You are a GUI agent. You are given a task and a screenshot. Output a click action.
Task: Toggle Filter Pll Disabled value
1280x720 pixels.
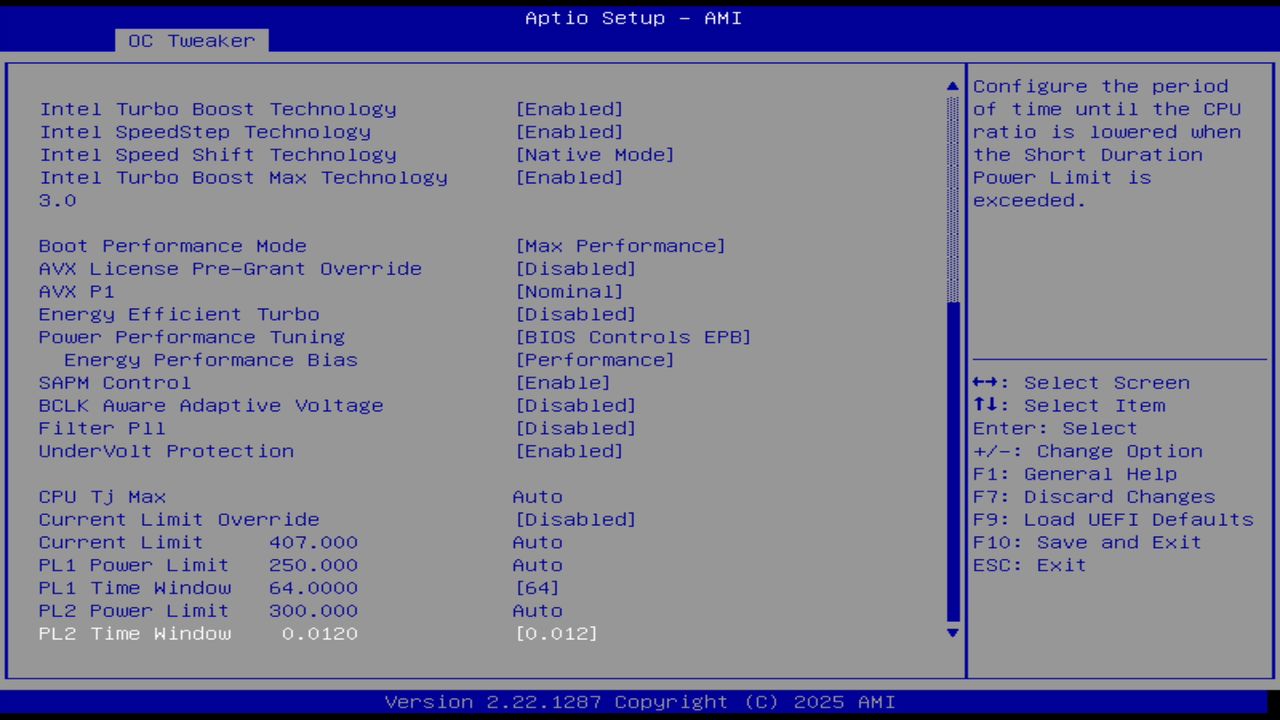coord(575,429)
